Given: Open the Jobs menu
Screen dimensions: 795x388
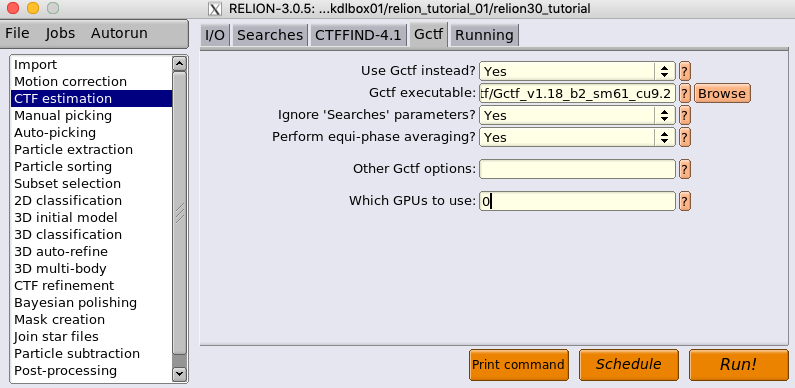Looking at the screenshot, I should point(60,33).
